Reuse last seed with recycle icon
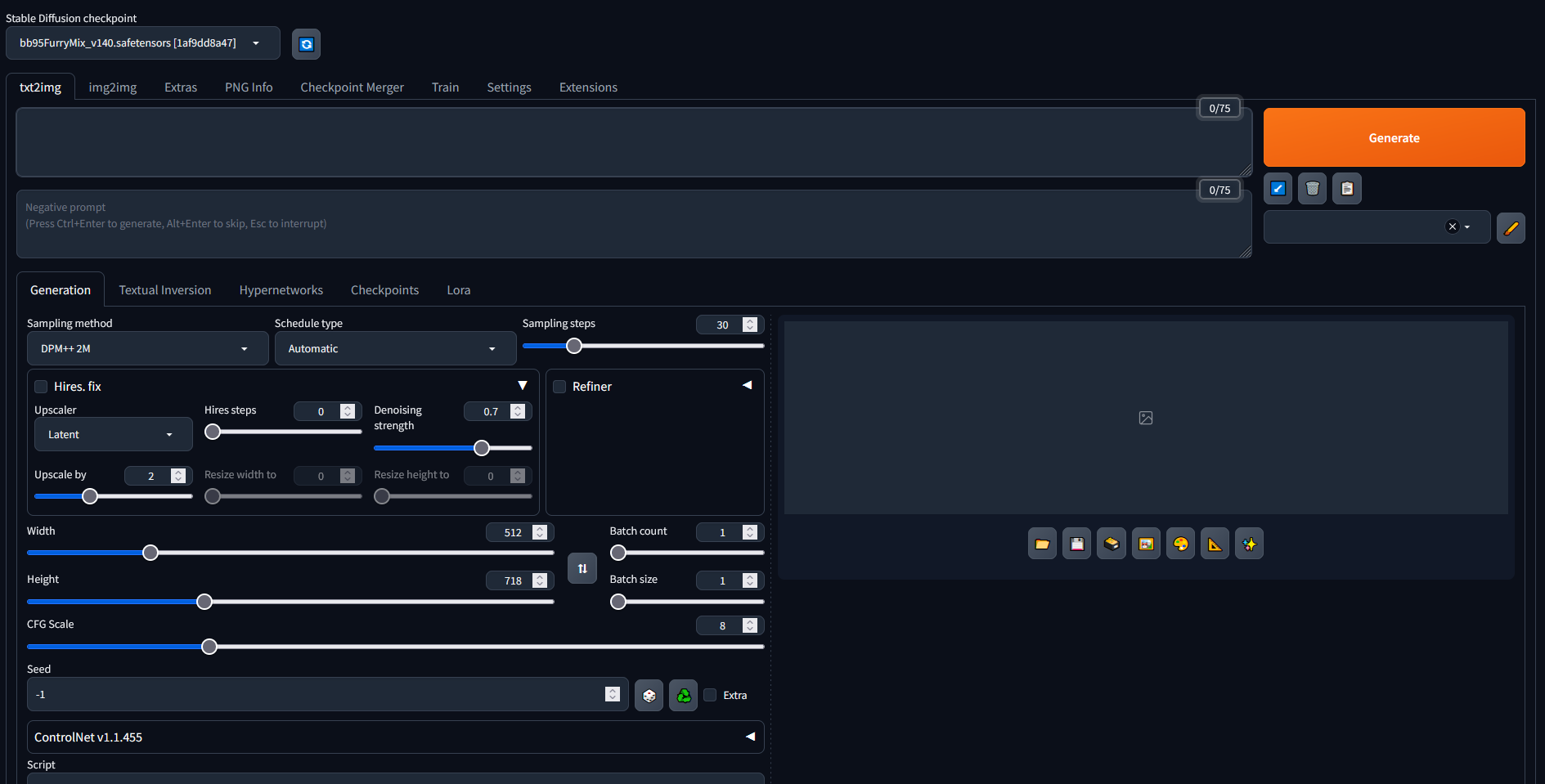 tap(683, 696)
